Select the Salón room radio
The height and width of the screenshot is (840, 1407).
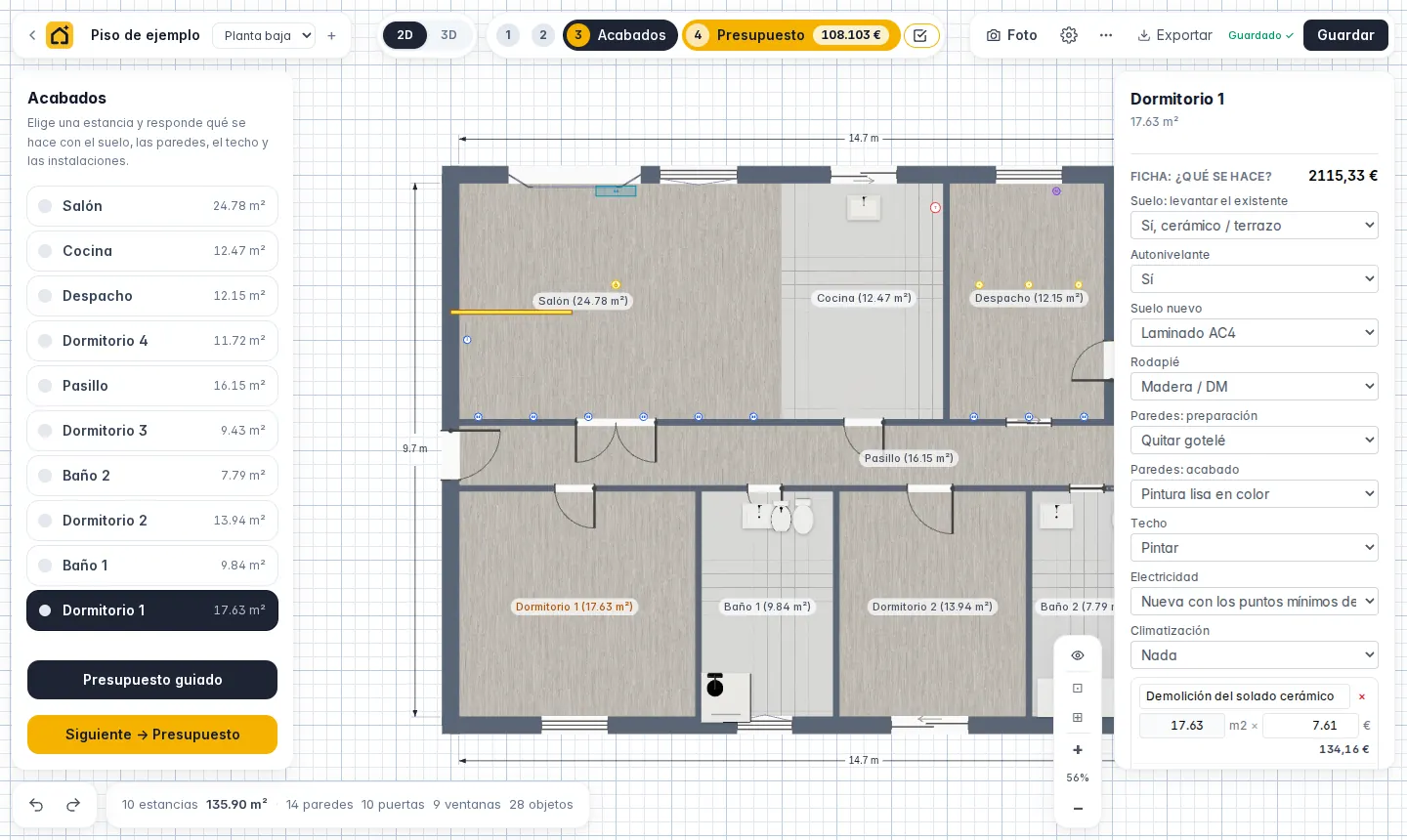click(45, 206)
